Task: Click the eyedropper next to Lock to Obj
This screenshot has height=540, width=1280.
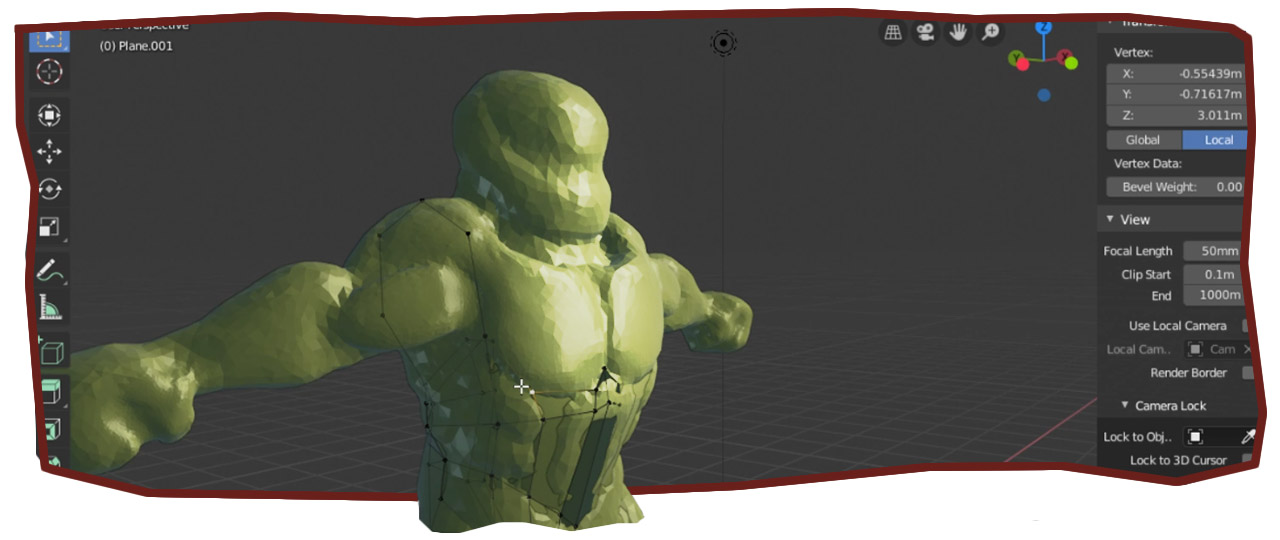Action: pyautogui.click(x=1247, y=437)
